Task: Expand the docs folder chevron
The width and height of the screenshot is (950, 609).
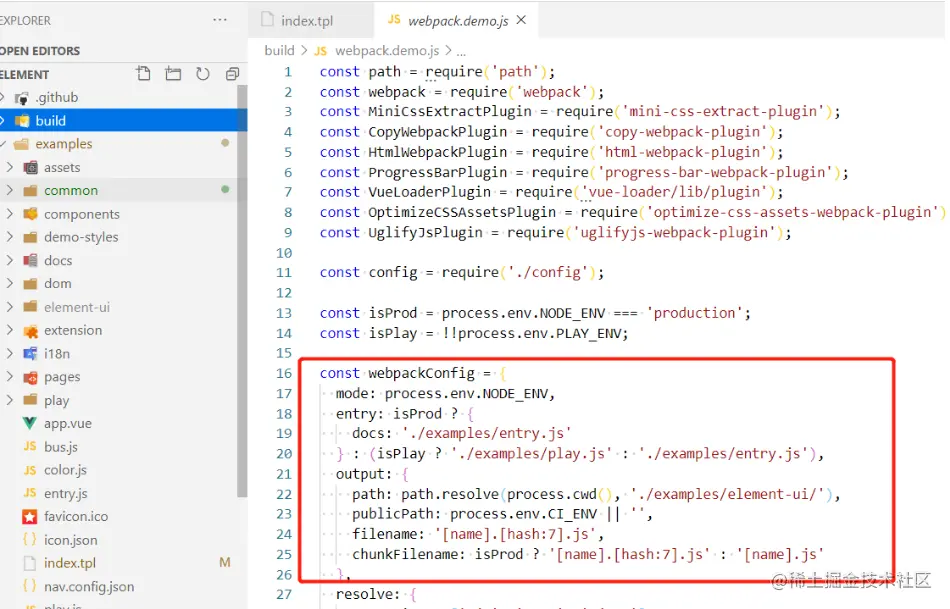Action: [9, 260]
